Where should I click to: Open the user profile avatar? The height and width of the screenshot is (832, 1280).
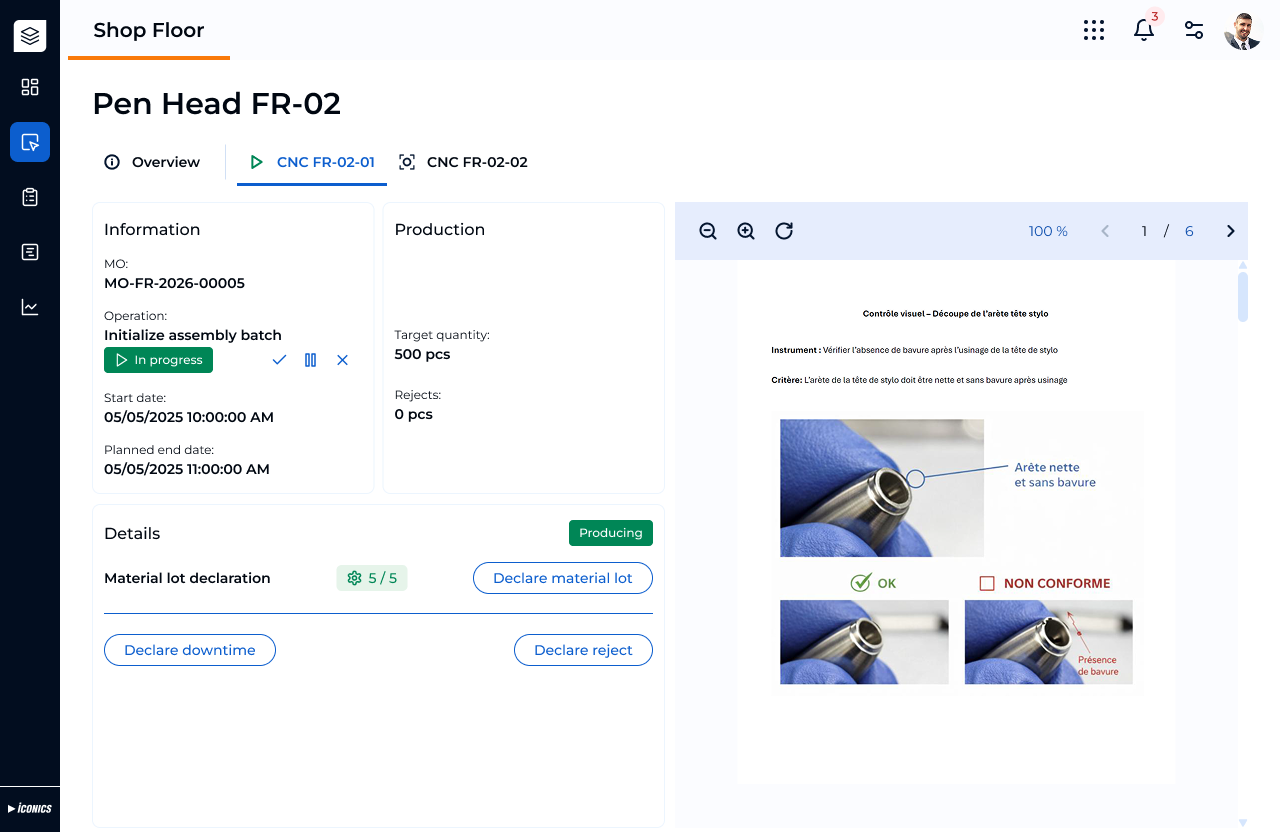pos(1243,31)
